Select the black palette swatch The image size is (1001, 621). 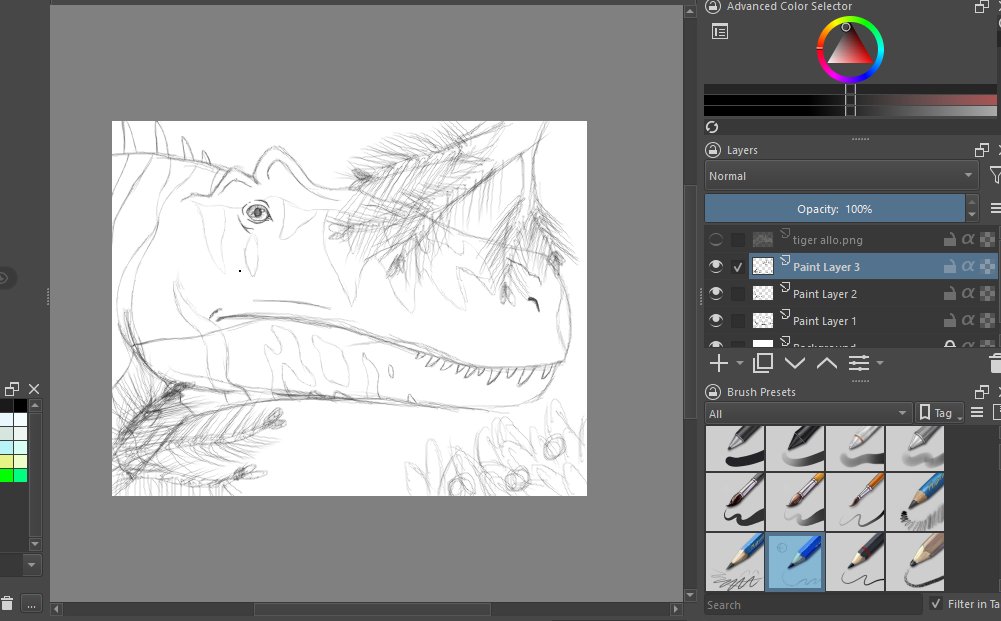point(20,405)
